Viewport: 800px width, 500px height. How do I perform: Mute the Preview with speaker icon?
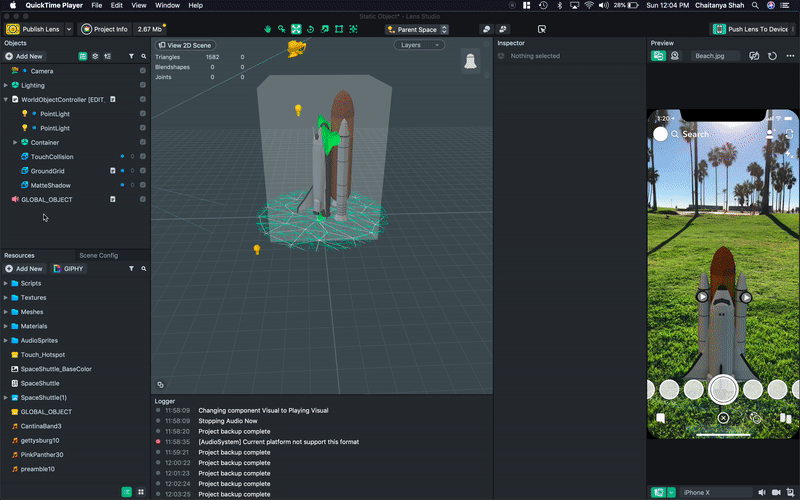pos(762,492)
